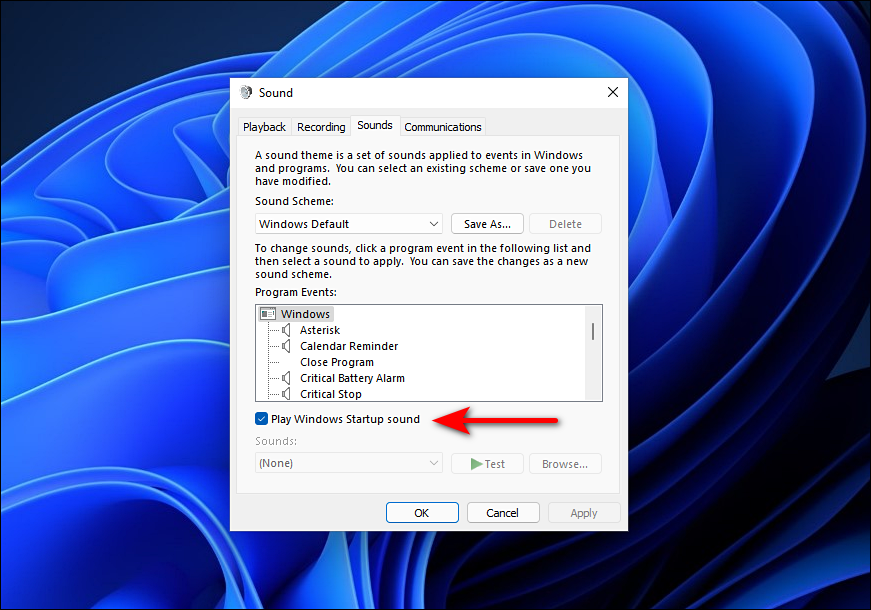This screenshot has height=610, width=871.
Task: Click the play icon on the Test button
Action: (476, 463)
